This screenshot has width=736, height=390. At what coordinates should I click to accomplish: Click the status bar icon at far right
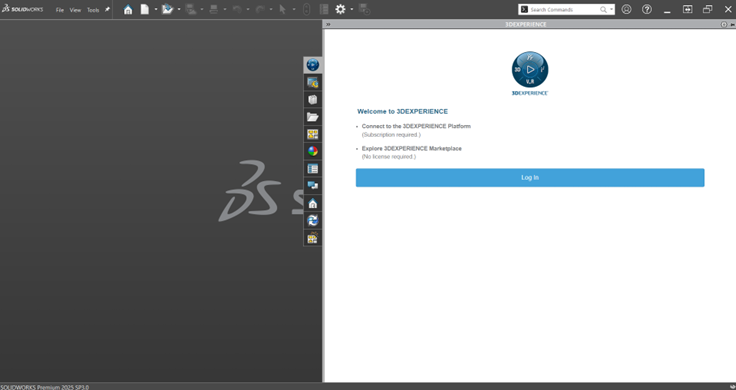point(733,387)
